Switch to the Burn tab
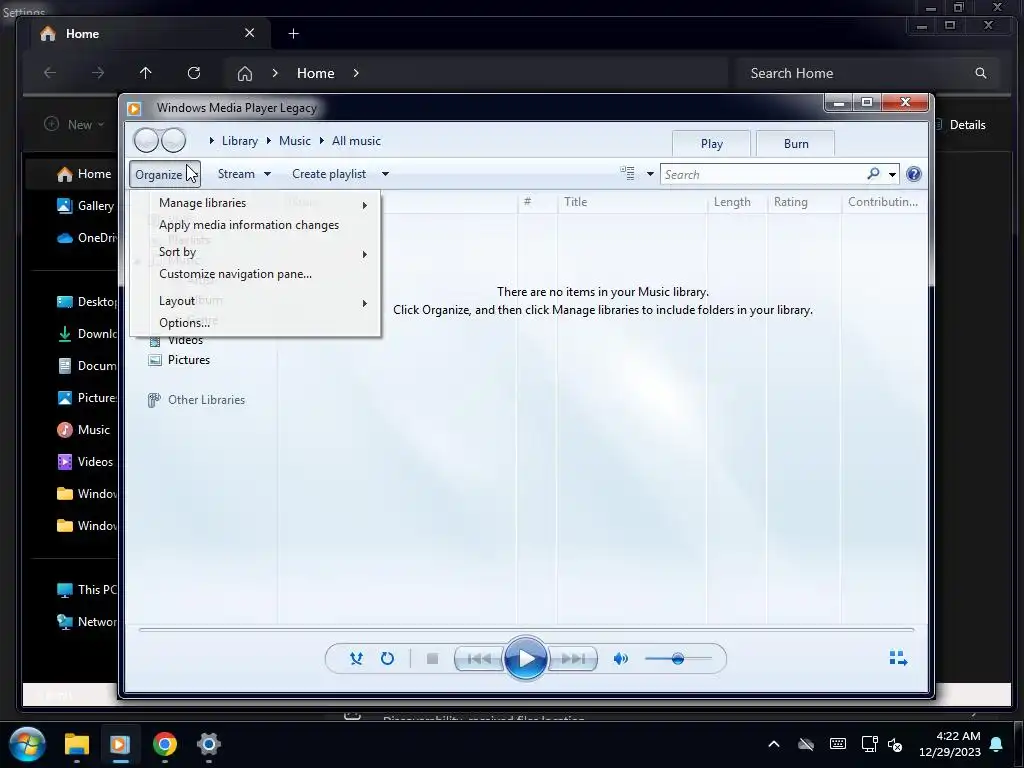1024x768 pixels. (x=795, y=144)
